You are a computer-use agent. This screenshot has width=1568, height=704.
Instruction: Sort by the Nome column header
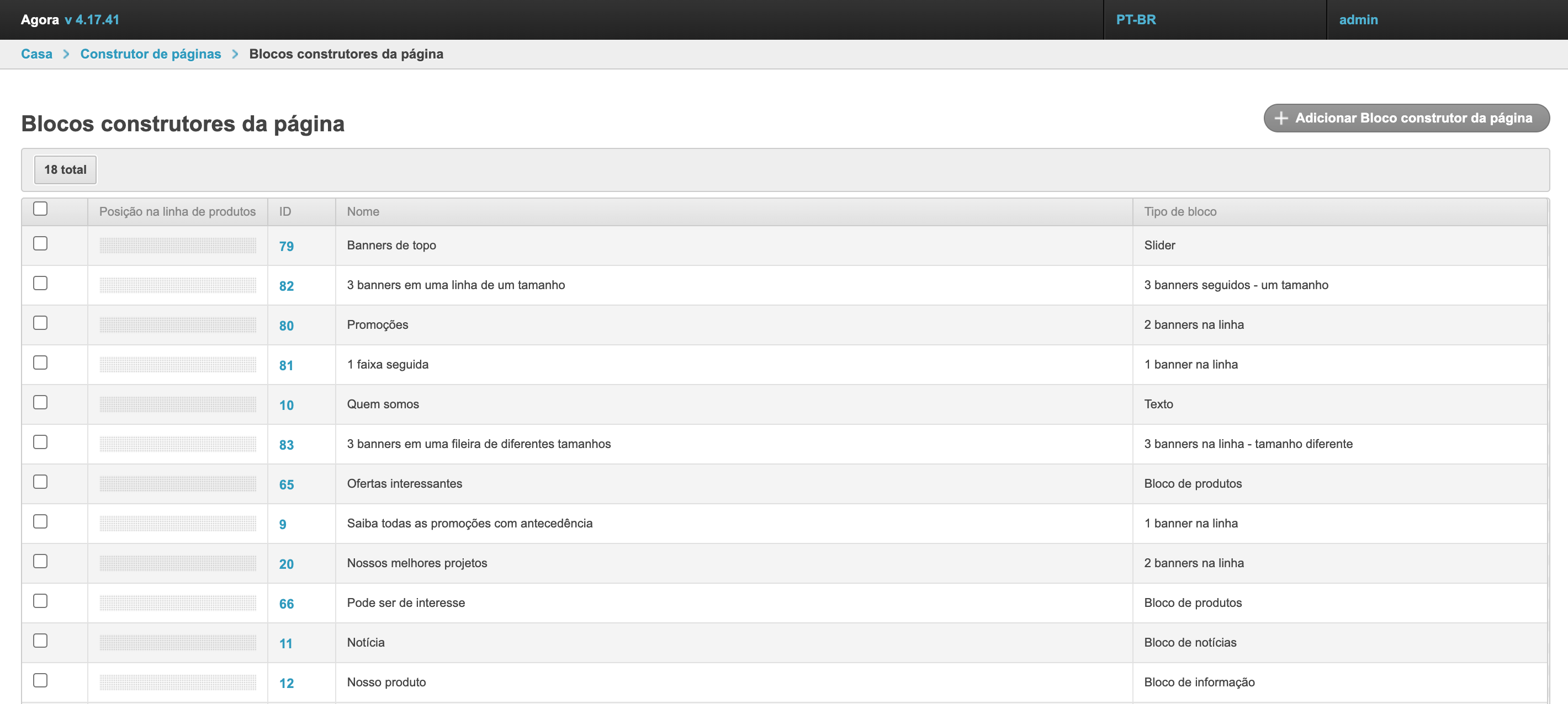pos(363,212)
